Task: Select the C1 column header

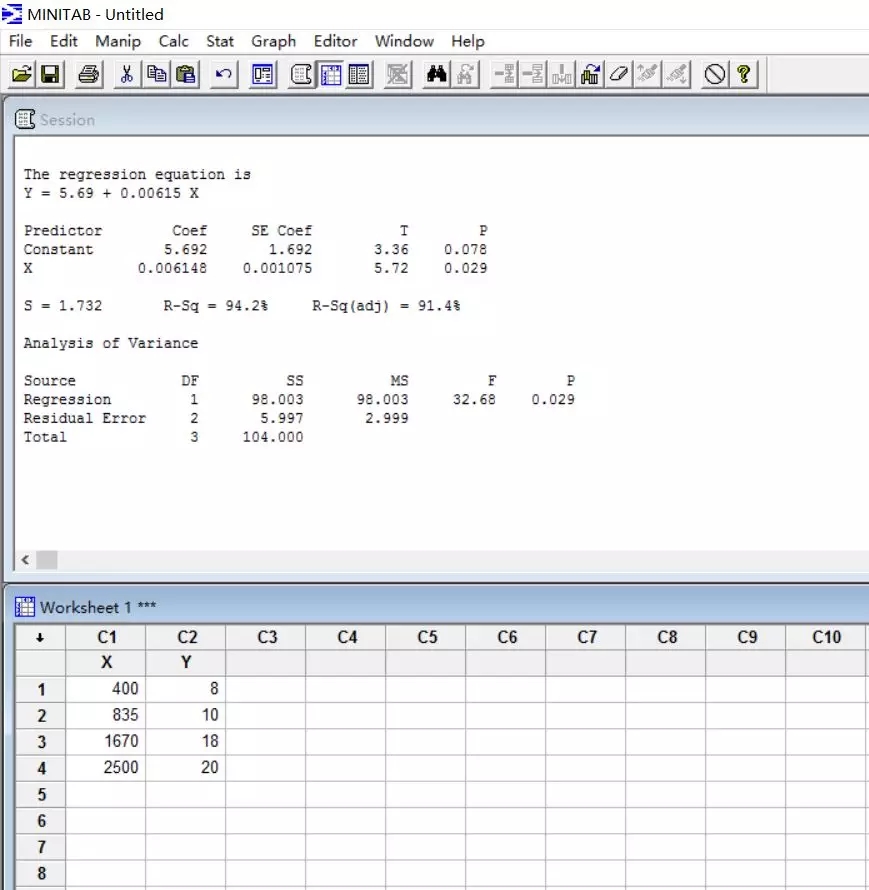Action: (106, 637)
